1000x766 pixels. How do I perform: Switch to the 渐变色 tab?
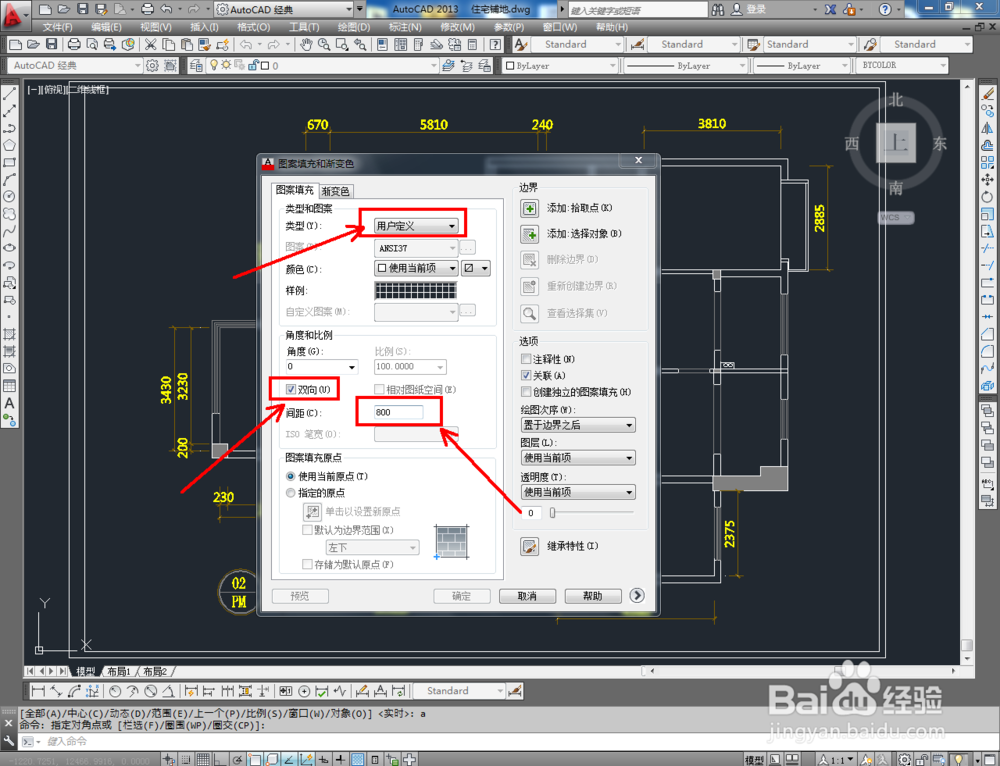pyautogui.click(x=335, y=191)
